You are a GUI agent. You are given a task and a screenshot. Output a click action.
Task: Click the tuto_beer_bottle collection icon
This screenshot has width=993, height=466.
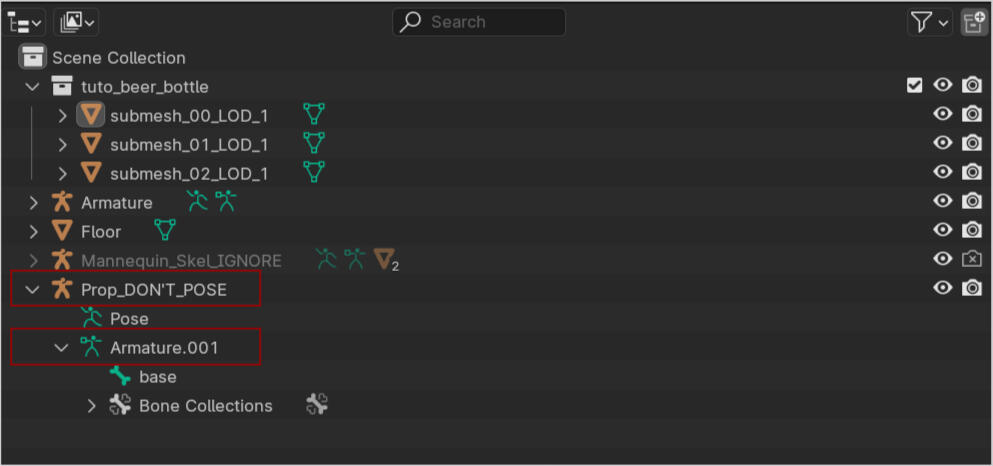coord(62,86)
